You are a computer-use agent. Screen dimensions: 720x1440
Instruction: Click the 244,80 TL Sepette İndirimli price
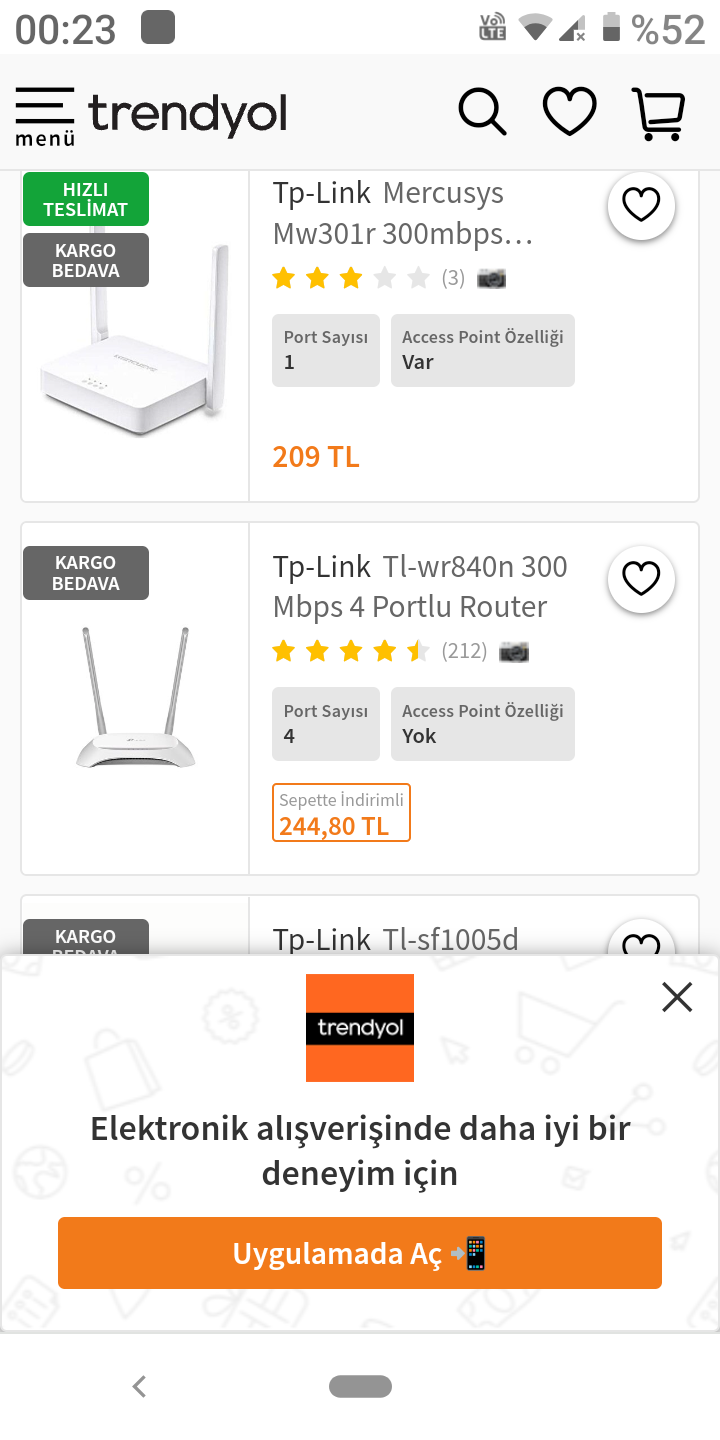point(341,813)
